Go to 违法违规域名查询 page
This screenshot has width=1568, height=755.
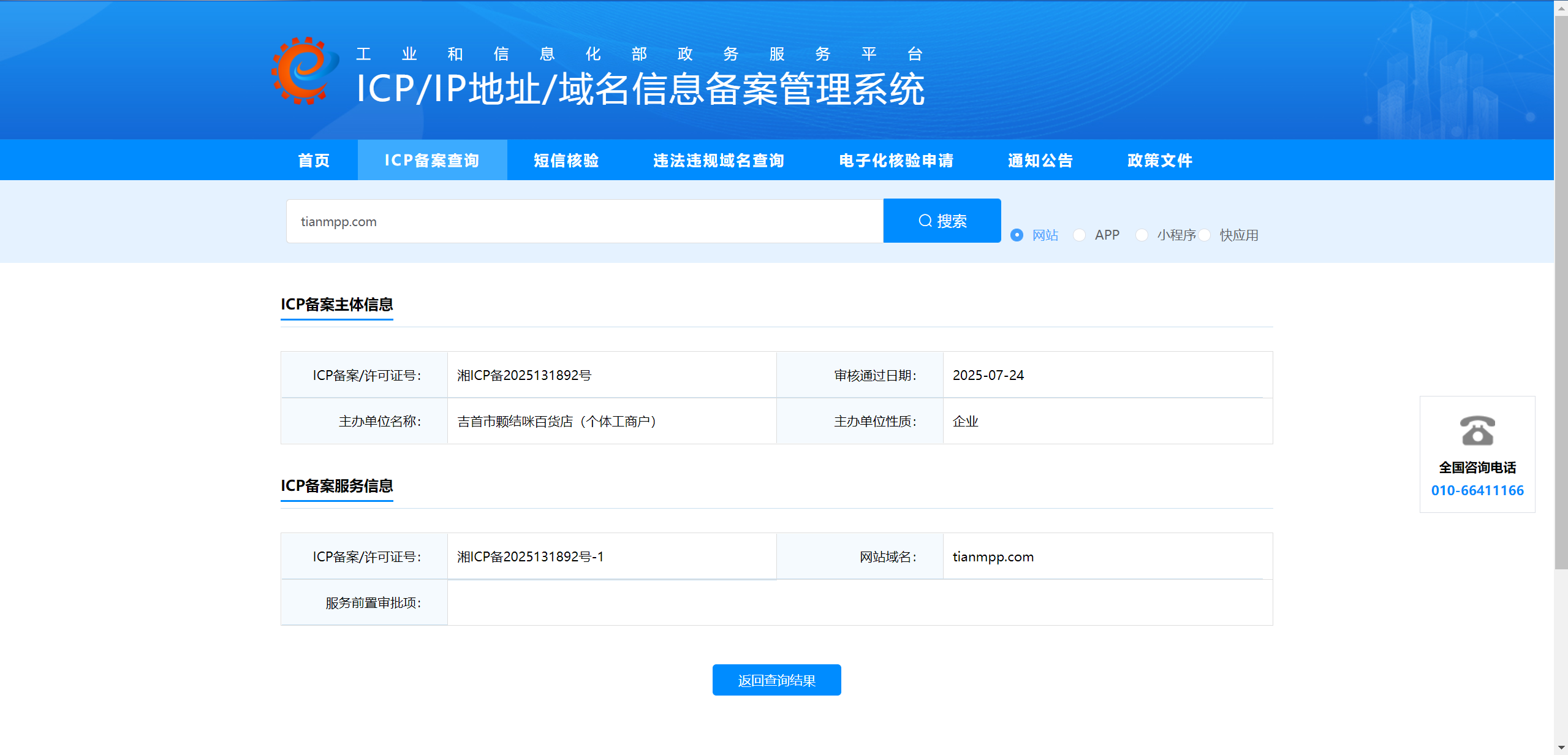(x=719, y=161)
